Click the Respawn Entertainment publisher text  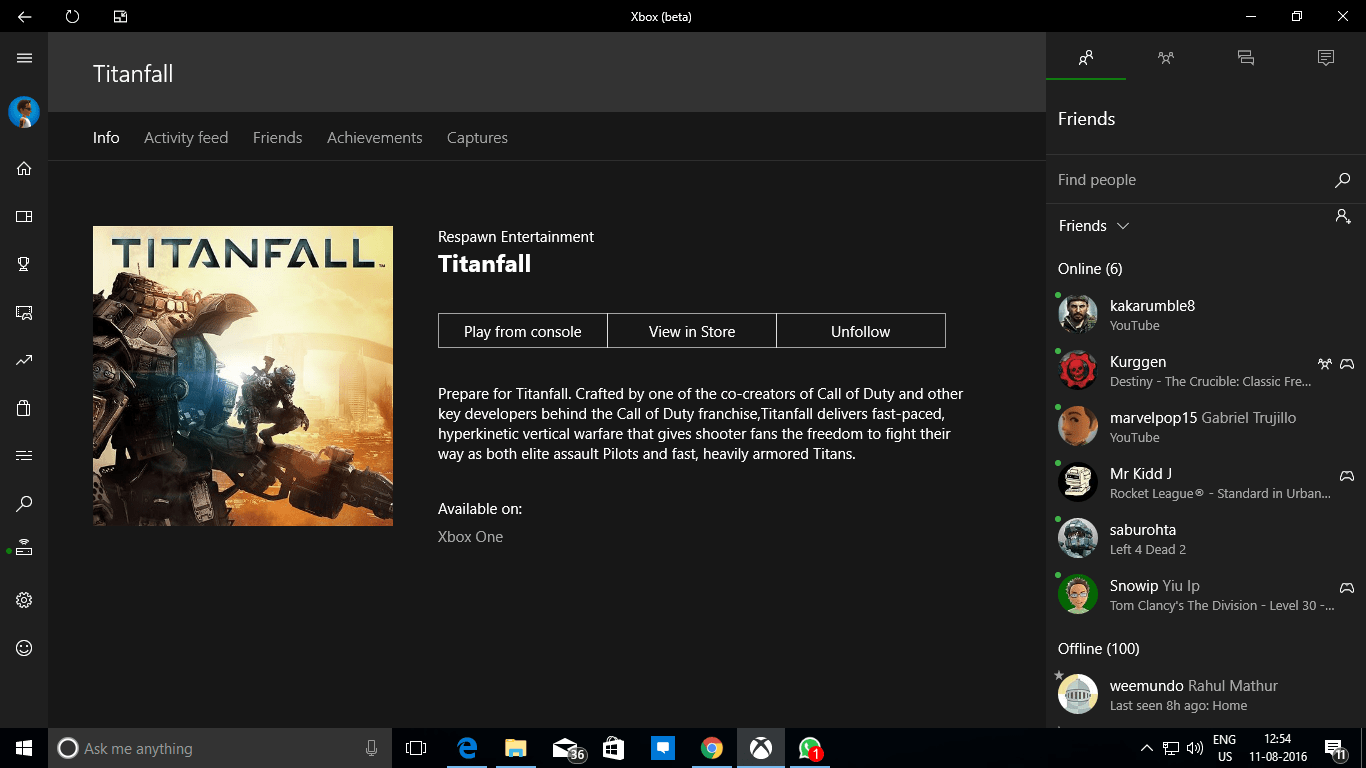[x=516, y=237]
